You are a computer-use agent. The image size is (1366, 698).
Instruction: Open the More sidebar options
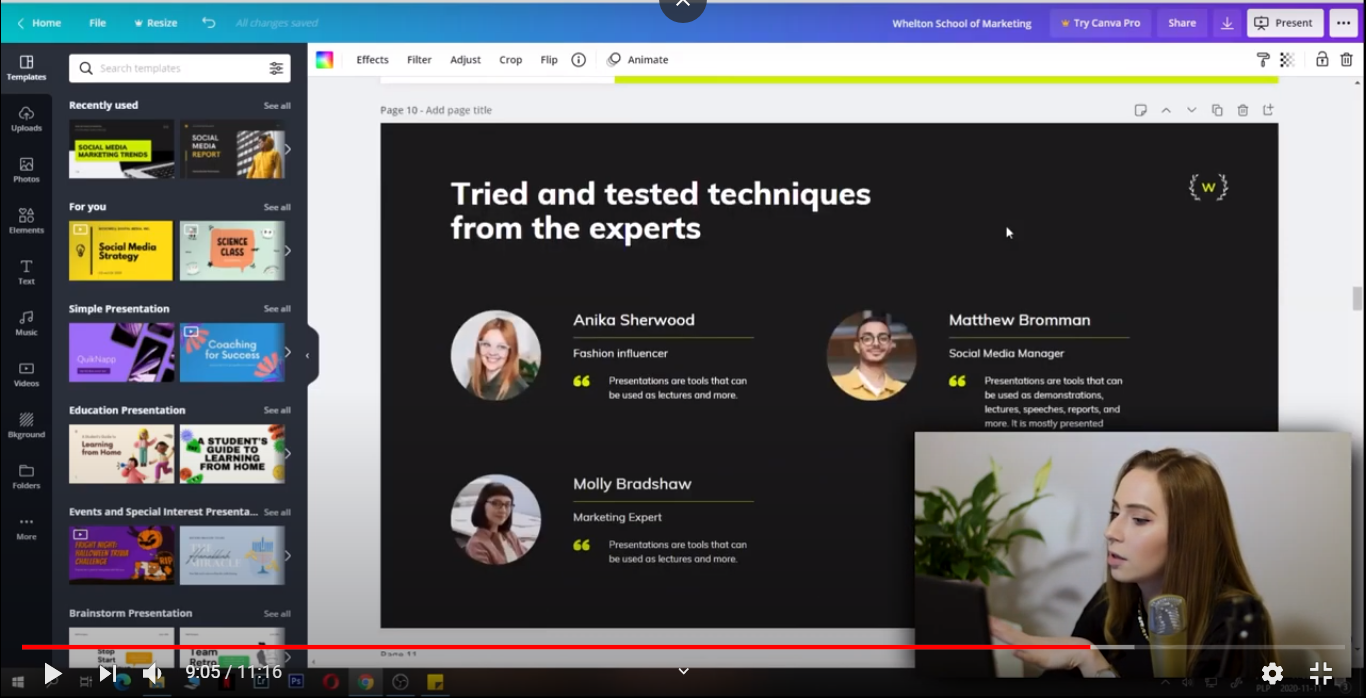click(x=26, y=527)
